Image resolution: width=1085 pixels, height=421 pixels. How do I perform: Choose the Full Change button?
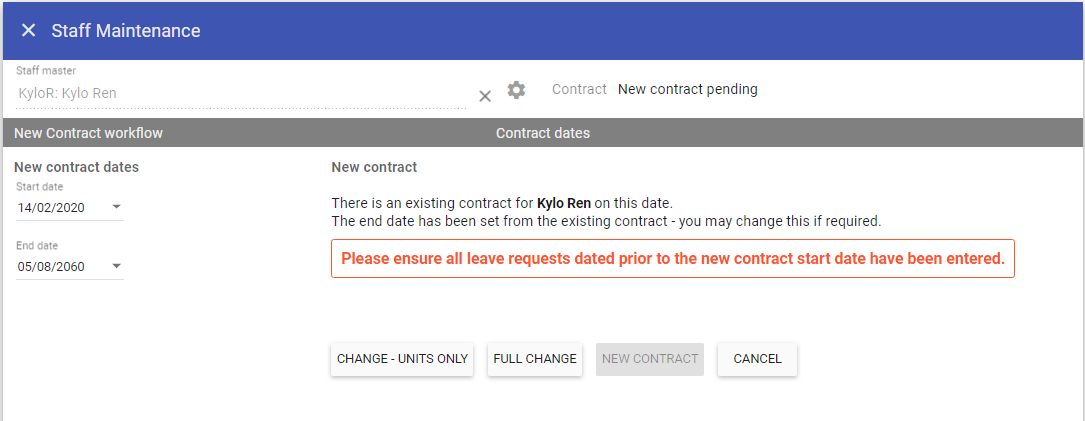pyautogui.click(x=535, y=359)
